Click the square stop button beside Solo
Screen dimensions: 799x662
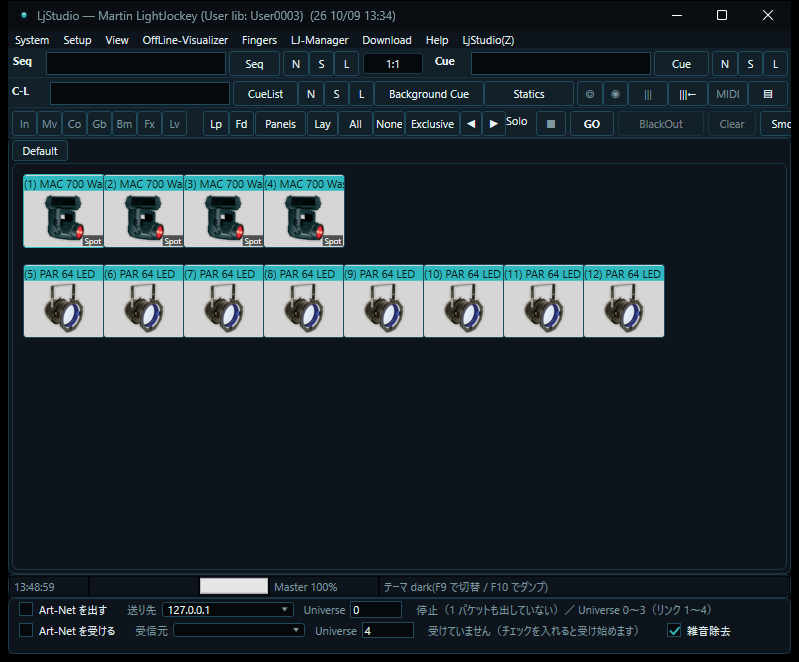click(551, 124)
